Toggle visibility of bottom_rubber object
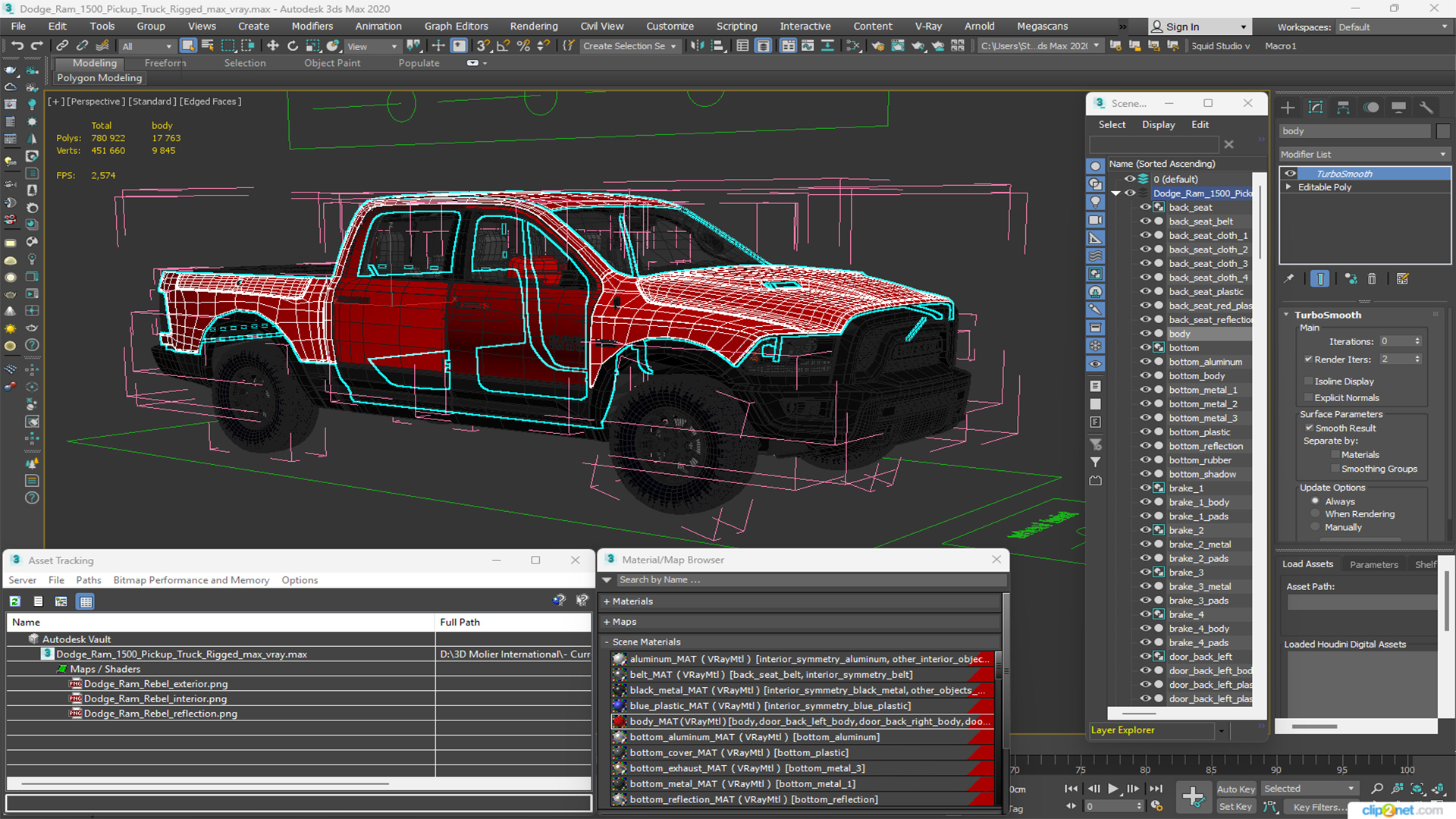 tap(1145, 460)
